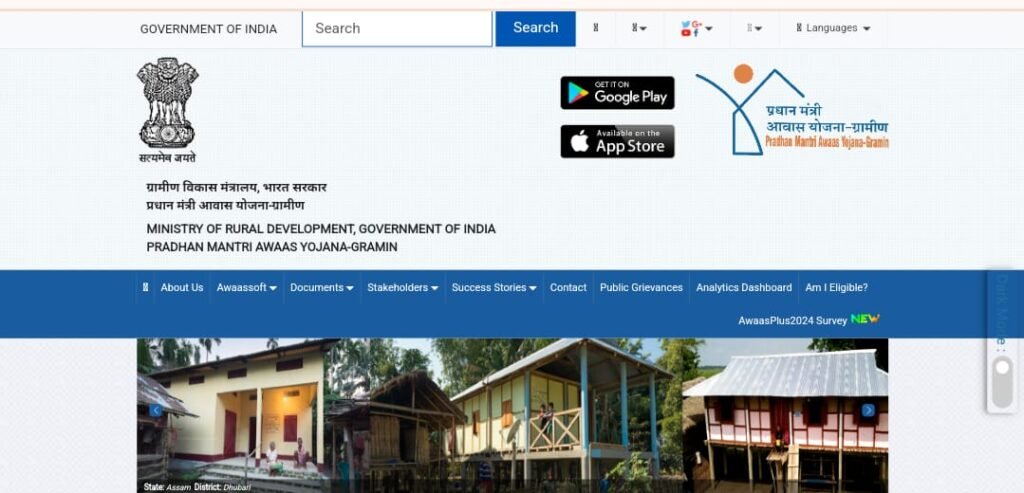This screenshot has width=1024, height=493.
Task: Click the blue Search button
Action: pos(536,28)
